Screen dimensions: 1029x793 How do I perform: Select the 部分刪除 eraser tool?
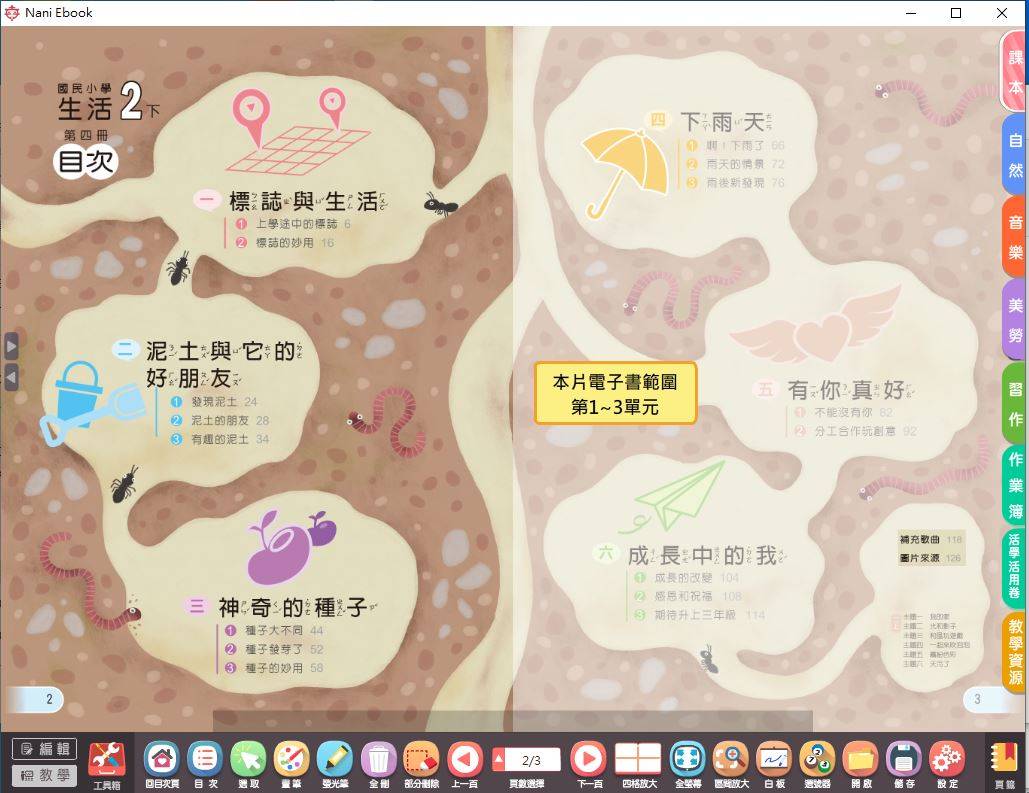(x=421, y=765)
